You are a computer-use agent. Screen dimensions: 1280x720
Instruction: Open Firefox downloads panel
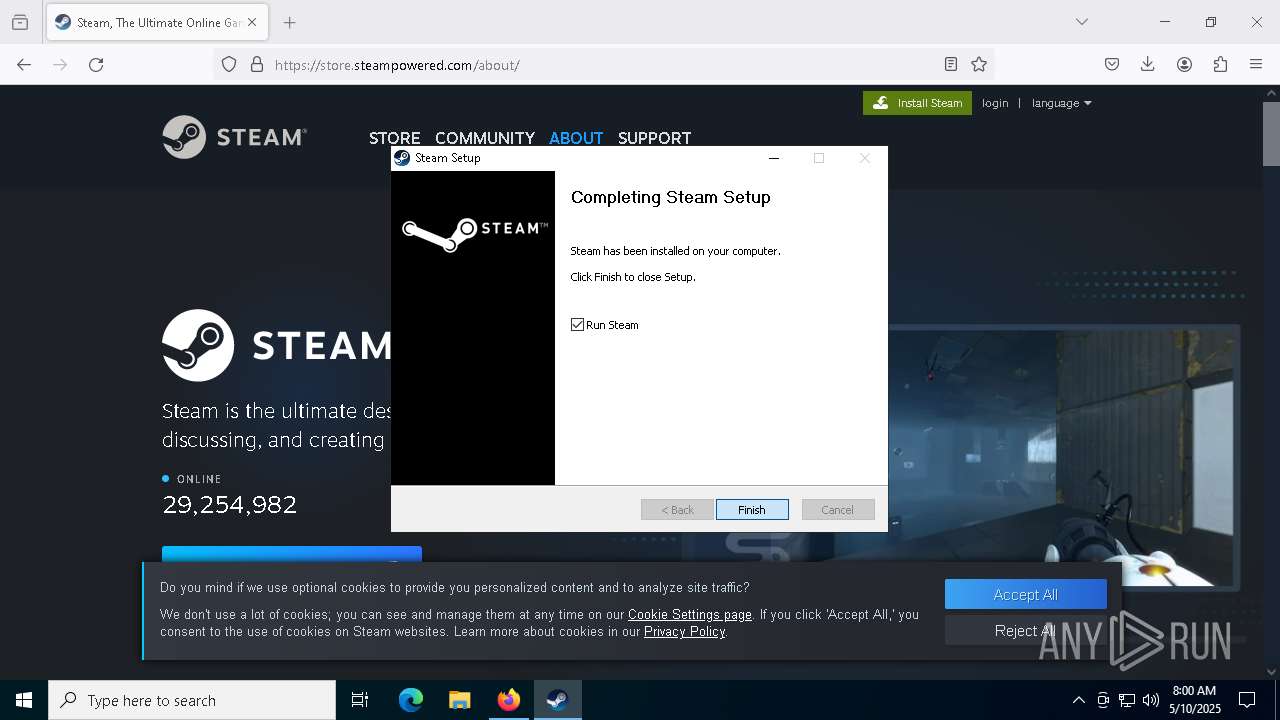(1148, 65)
